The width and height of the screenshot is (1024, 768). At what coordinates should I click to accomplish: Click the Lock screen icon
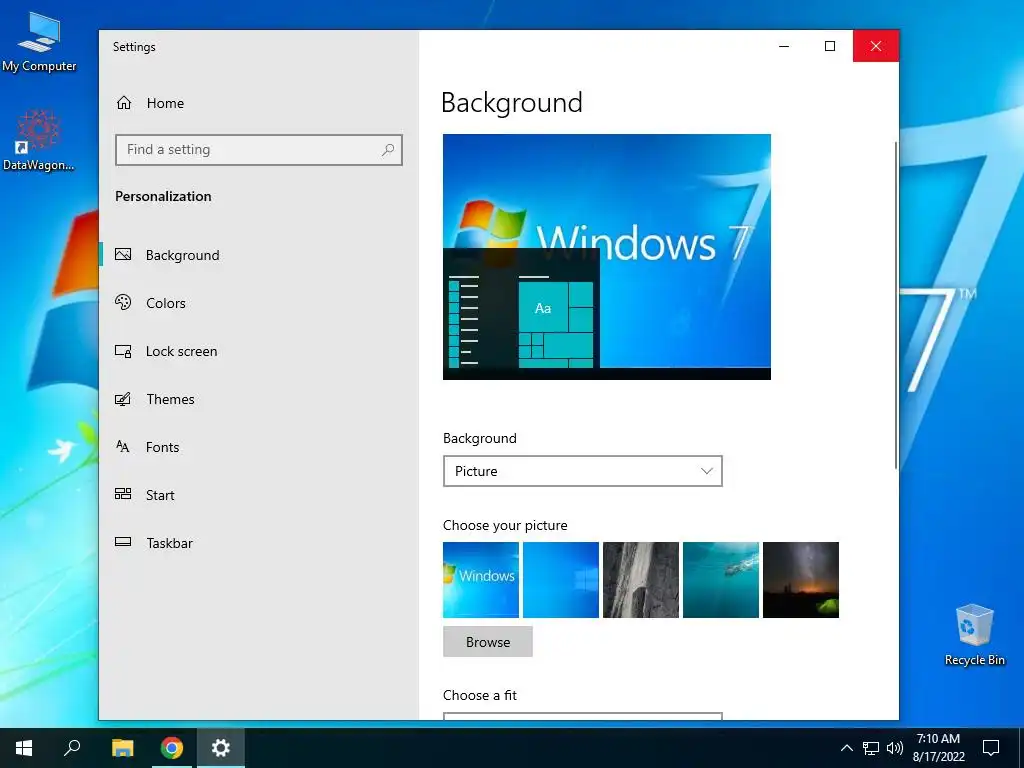click(x=123, y=351)
